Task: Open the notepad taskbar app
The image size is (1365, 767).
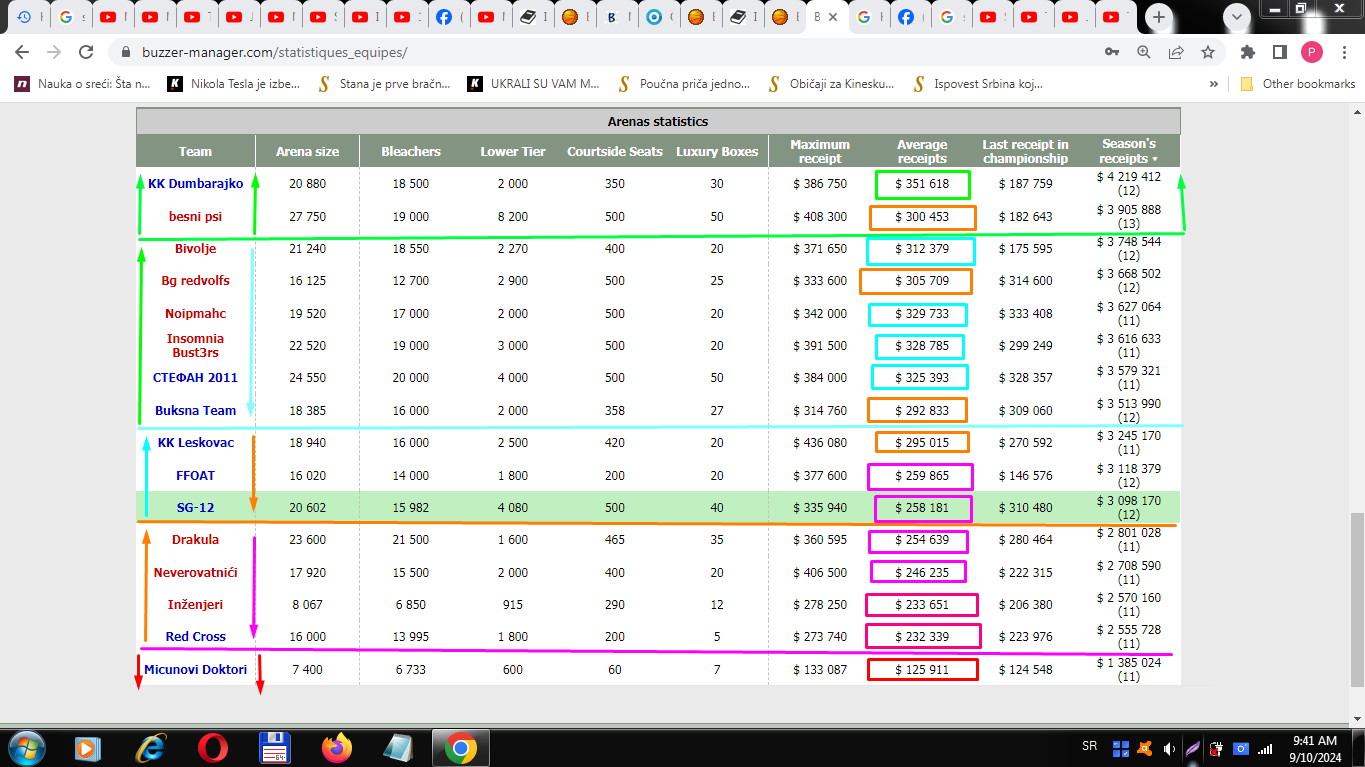Action: [x=398, y=747]
